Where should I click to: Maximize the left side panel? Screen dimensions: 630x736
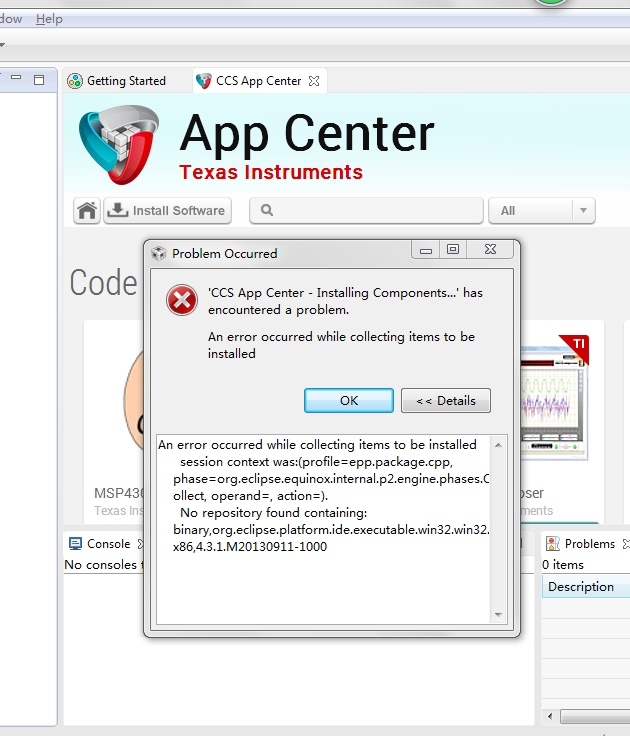coord(39,80)
